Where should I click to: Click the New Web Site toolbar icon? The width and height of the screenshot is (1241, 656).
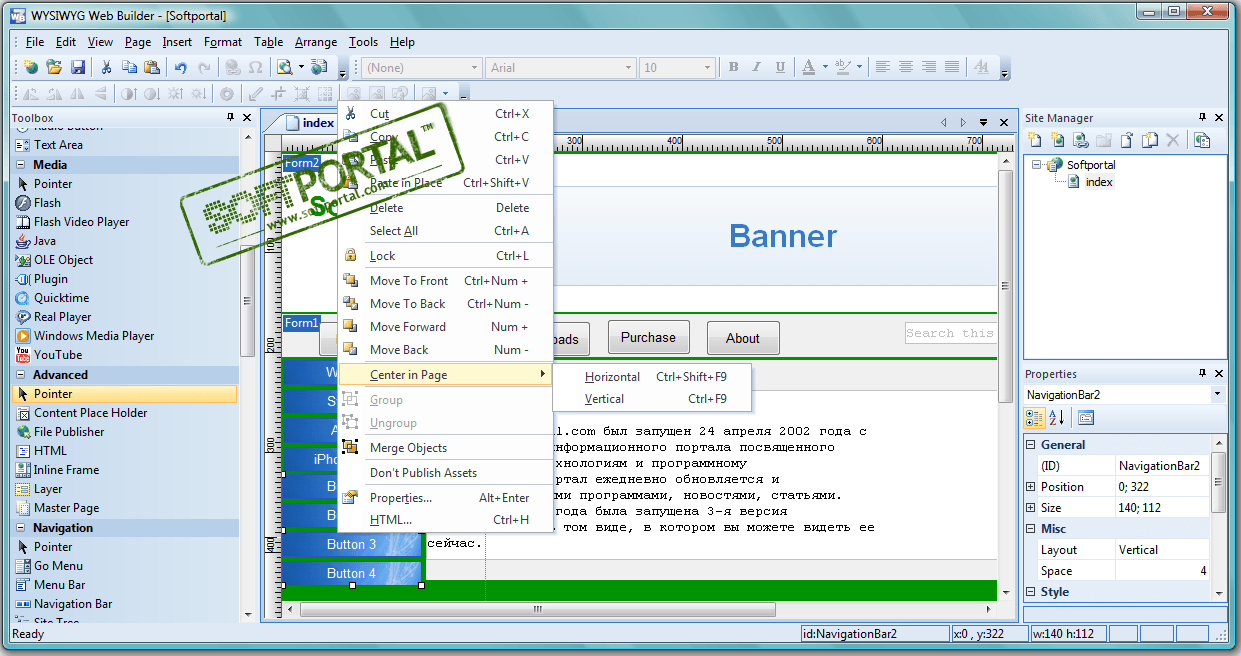31,67
